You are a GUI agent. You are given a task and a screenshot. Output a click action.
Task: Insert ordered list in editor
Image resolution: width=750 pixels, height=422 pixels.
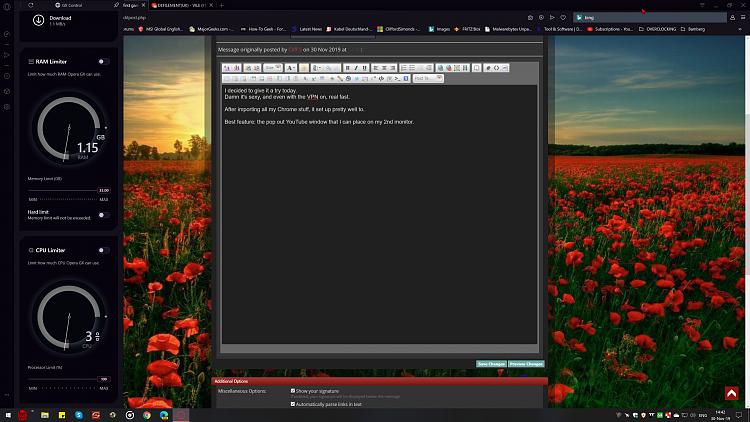click(x=404, y=68)
